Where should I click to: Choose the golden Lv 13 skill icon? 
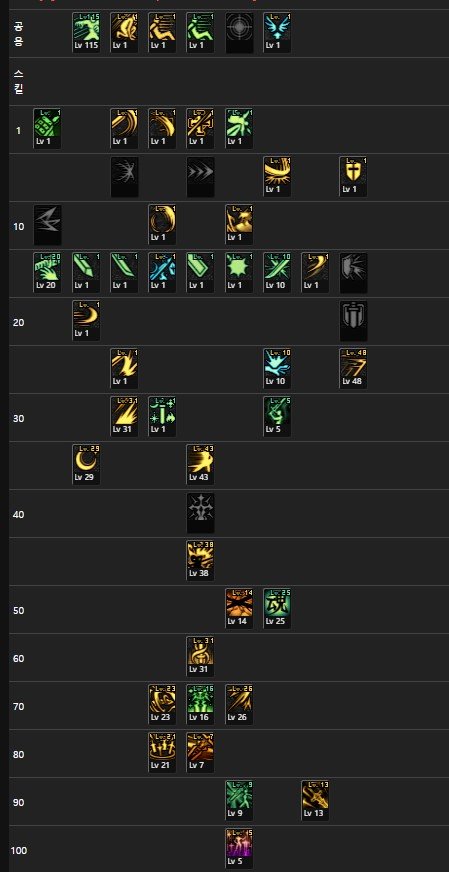coord(315,801)
